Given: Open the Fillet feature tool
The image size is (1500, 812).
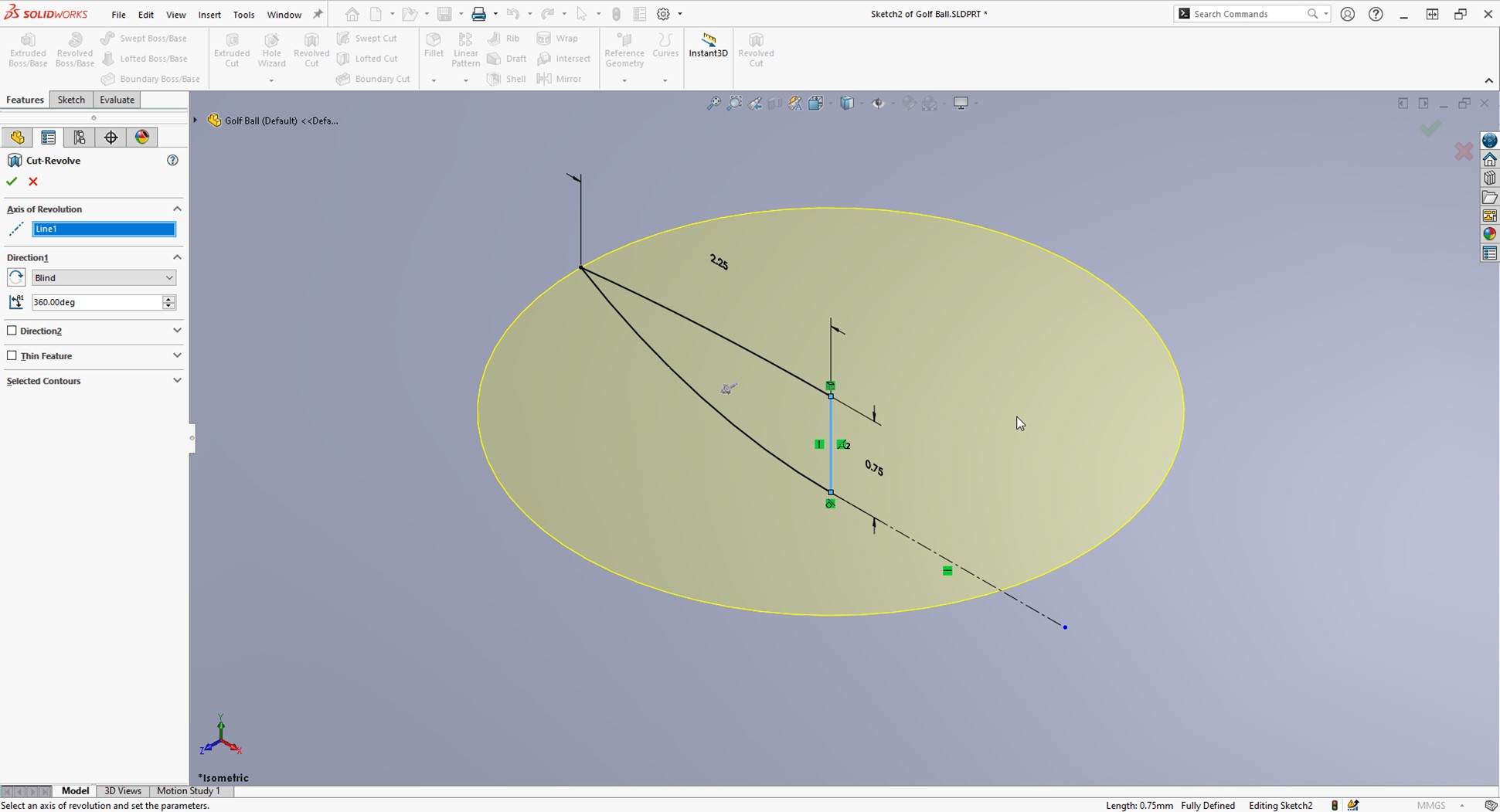Looking at the screenshot, I should [x=434, y=49].
